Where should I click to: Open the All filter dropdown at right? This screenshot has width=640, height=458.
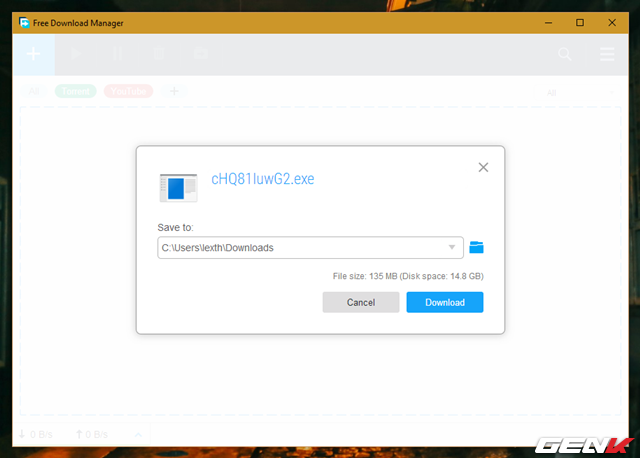[580, 92]
